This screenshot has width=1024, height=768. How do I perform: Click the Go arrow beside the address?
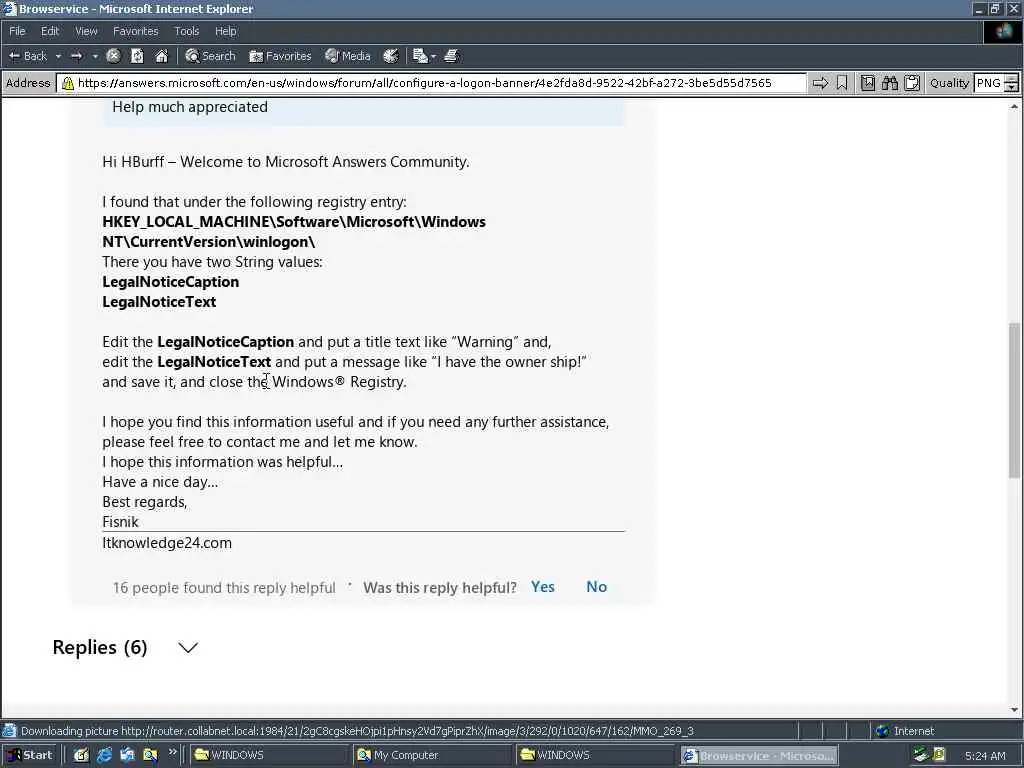tap(820, 83)
